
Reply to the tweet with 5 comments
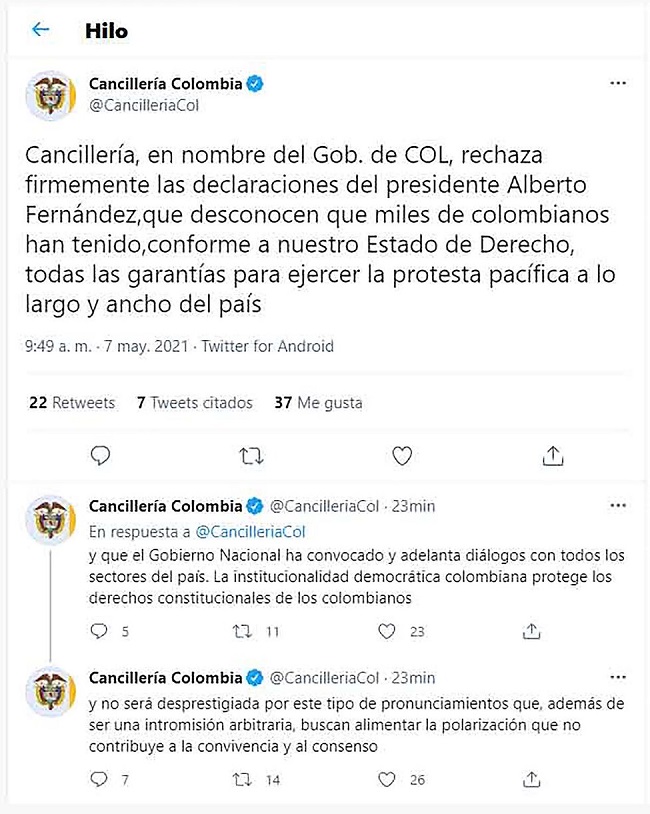coord(99,631)
